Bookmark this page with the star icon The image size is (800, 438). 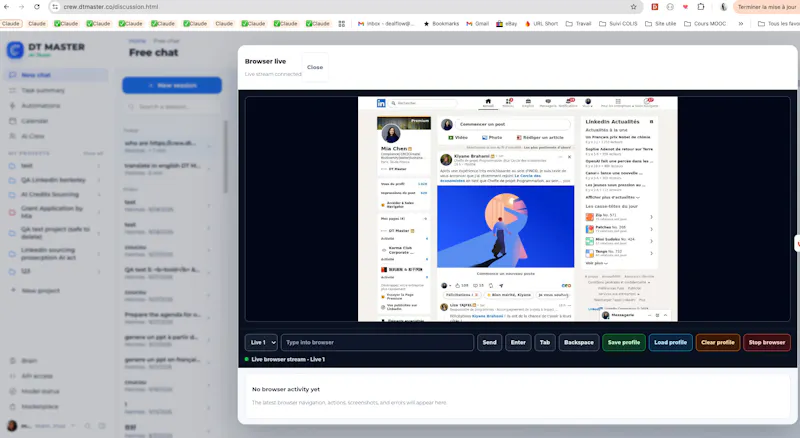coord(634,7)
